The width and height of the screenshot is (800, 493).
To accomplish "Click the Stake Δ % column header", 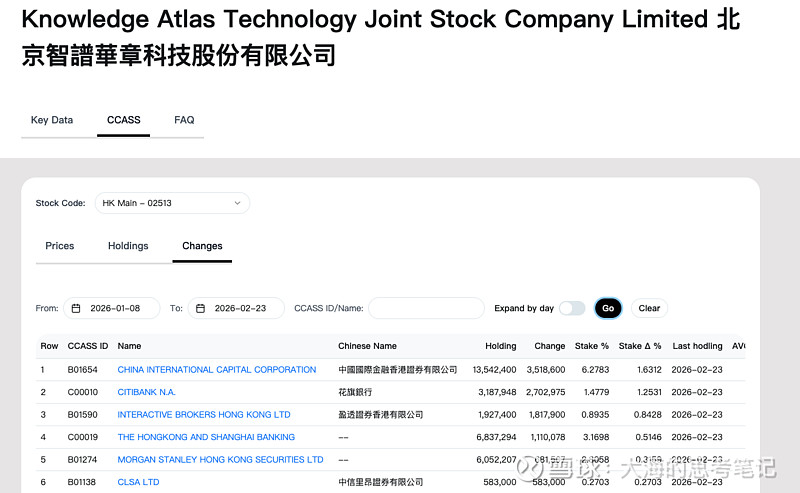I will coord(640,346).
